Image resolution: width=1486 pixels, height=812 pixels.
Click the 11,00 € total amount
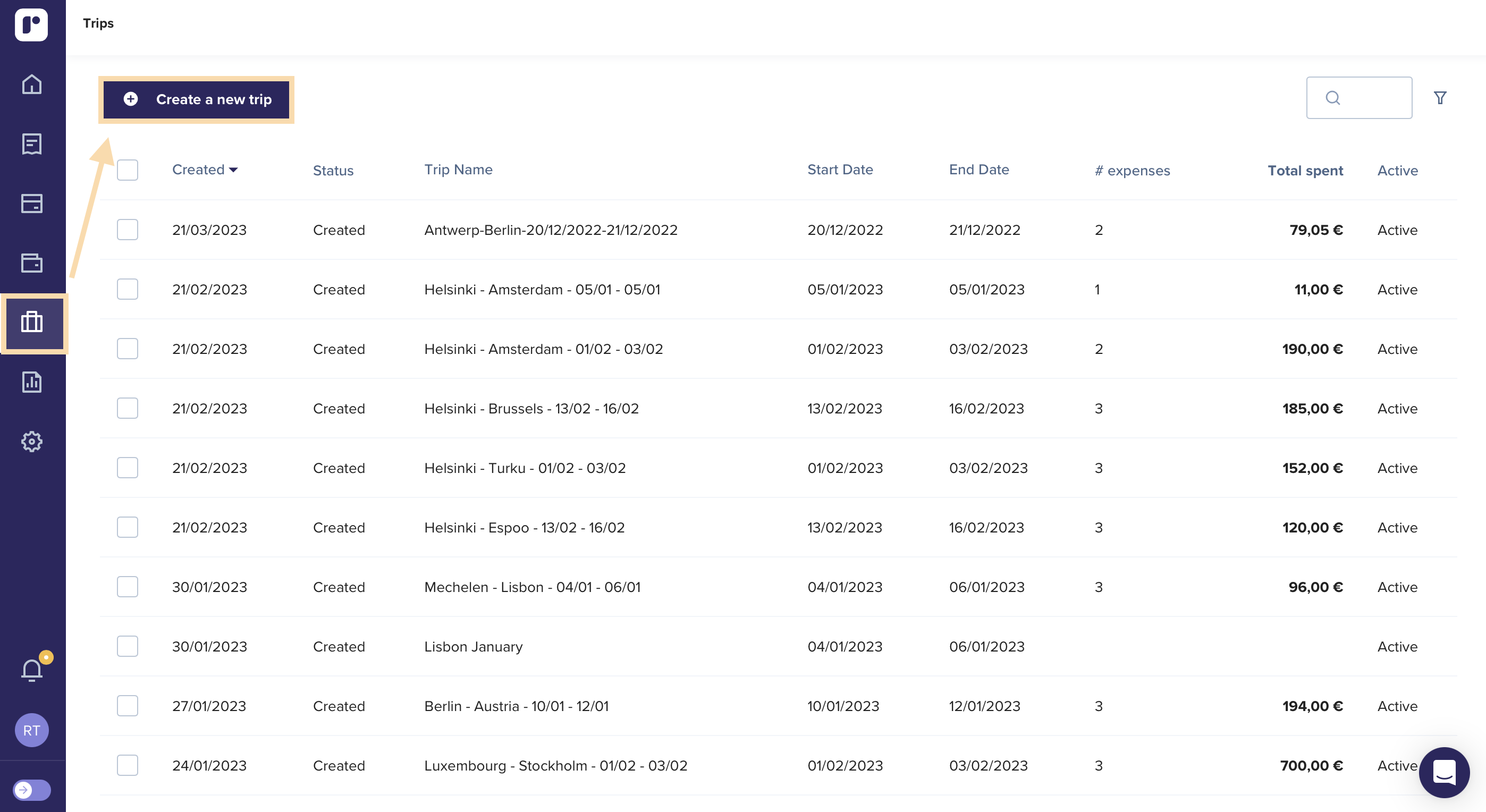(1318, 289)
